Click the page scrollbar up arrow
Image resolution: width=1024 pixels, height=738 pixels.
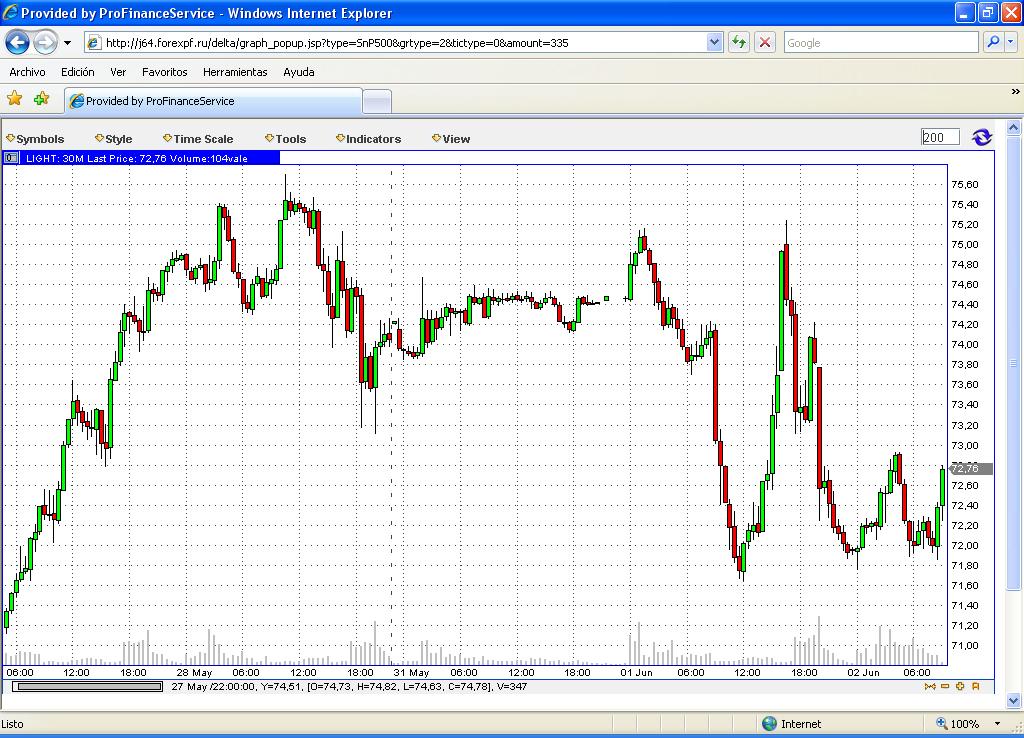tap(1014, 127)
